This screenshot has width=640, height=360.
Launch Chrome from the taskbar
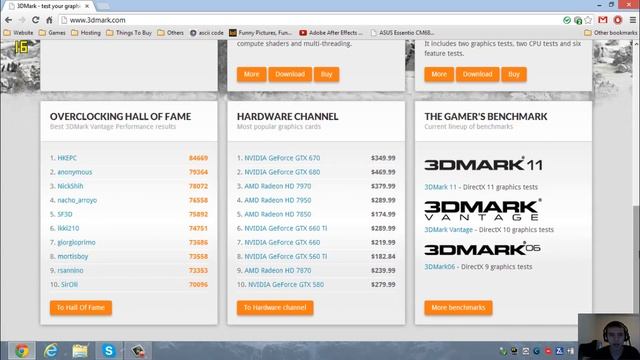pos(22,351)
